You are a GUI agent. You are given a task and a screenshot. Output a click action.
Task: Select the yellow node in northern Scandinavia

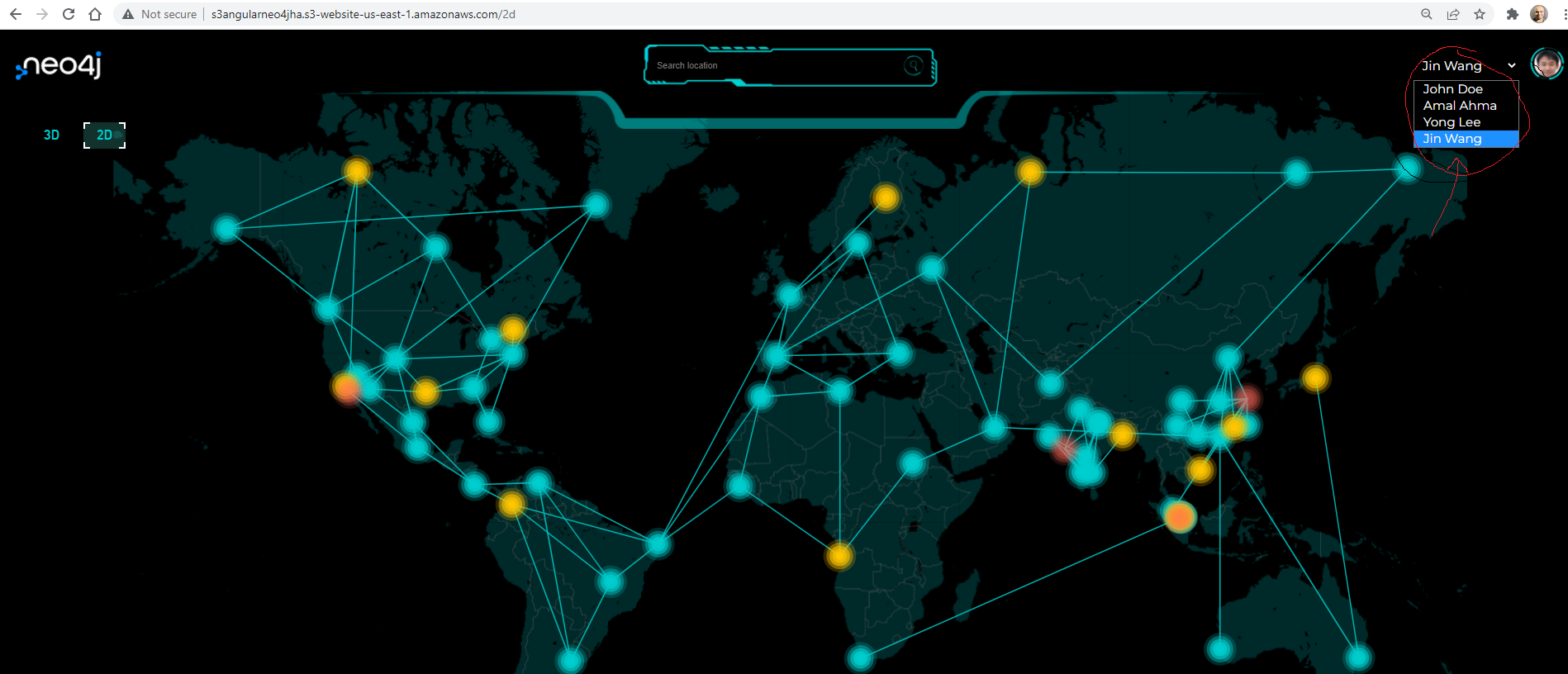(x=886, y=197)
